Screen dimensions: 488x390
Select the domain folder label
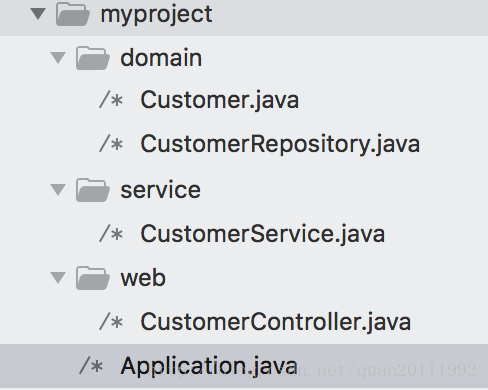(161, 58)
